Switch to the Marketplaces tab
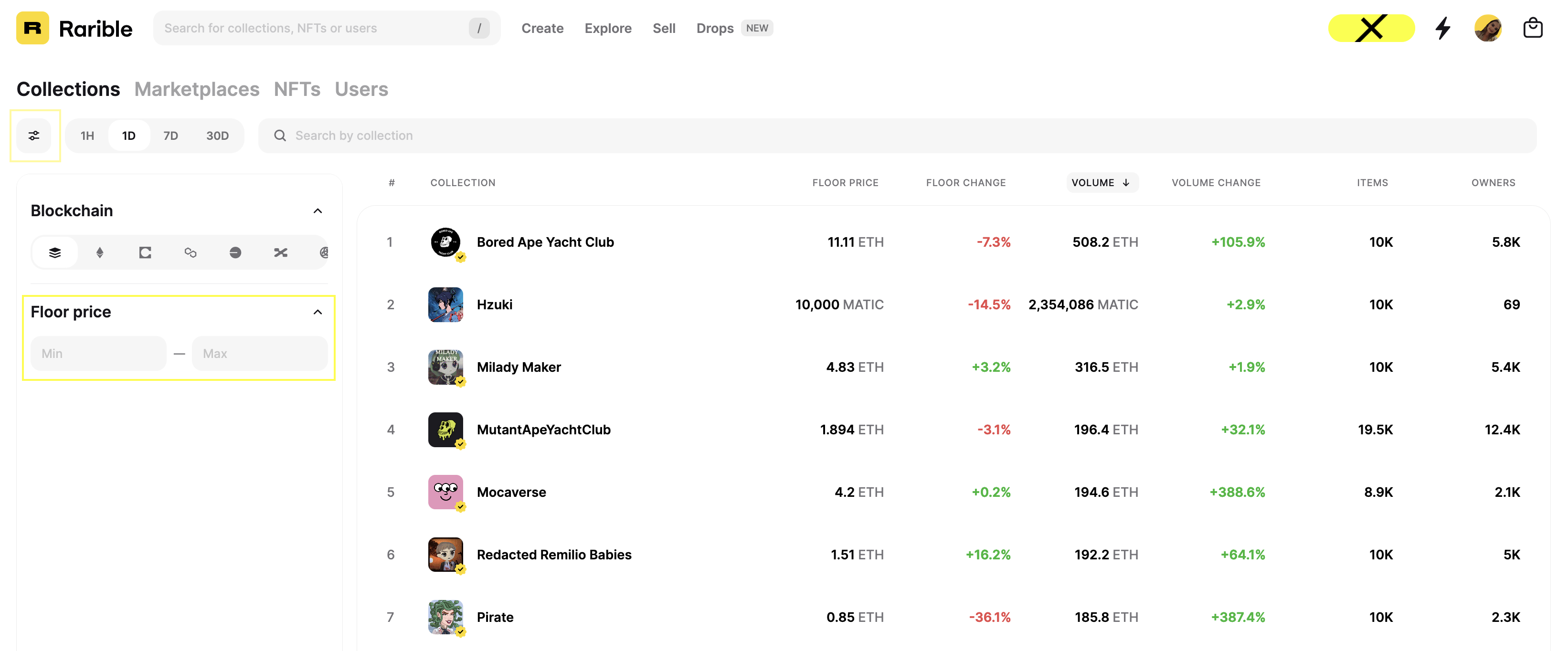The height and width of the screenshot is (651, 1568). pos(197,89)
